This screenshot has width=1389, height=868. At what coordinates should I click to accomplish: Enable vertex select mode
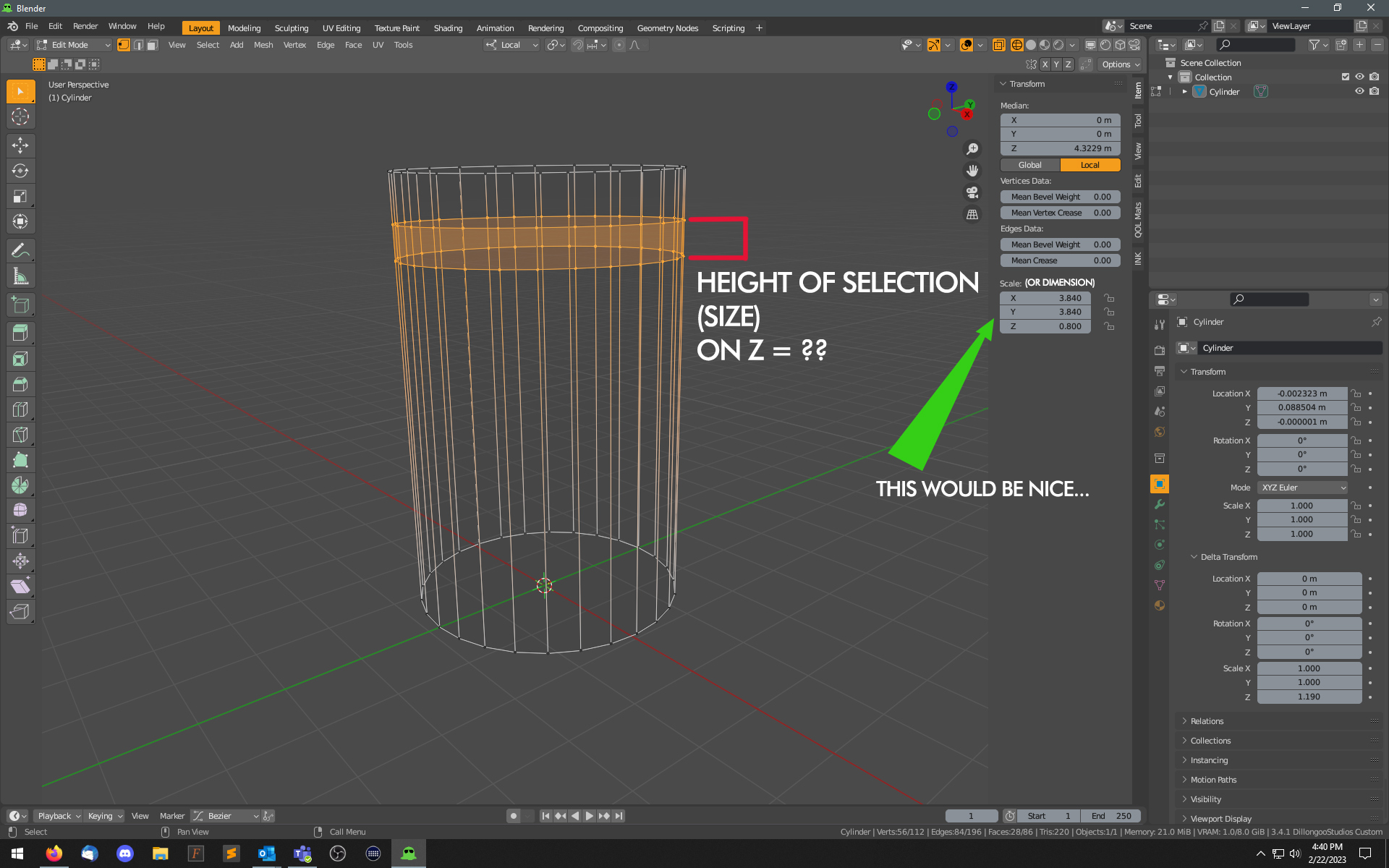pos(124,45)
